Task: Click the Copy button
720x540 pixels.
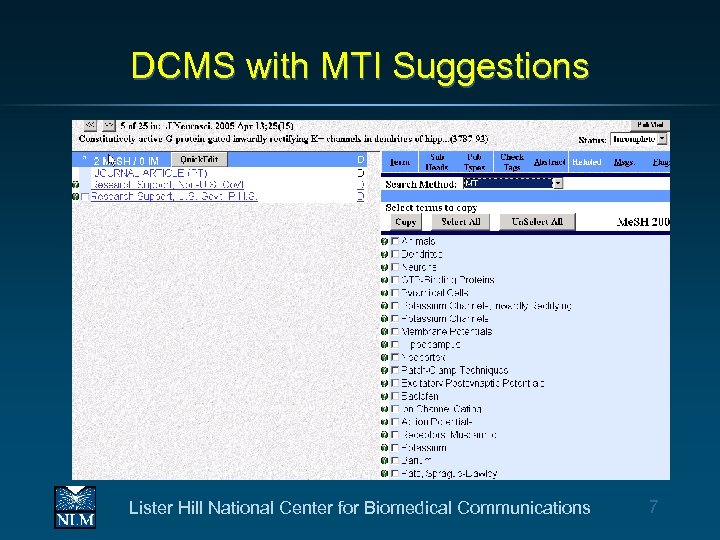Action: click(405, 222)
